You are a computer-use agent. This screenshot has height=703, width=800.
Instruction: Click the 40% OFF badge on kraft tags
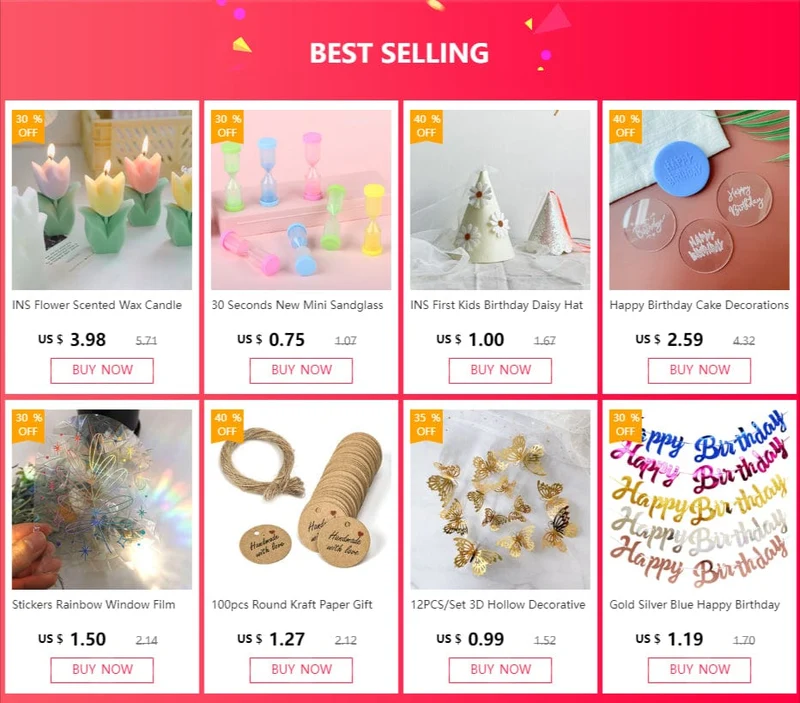click(x=228, y=425)
